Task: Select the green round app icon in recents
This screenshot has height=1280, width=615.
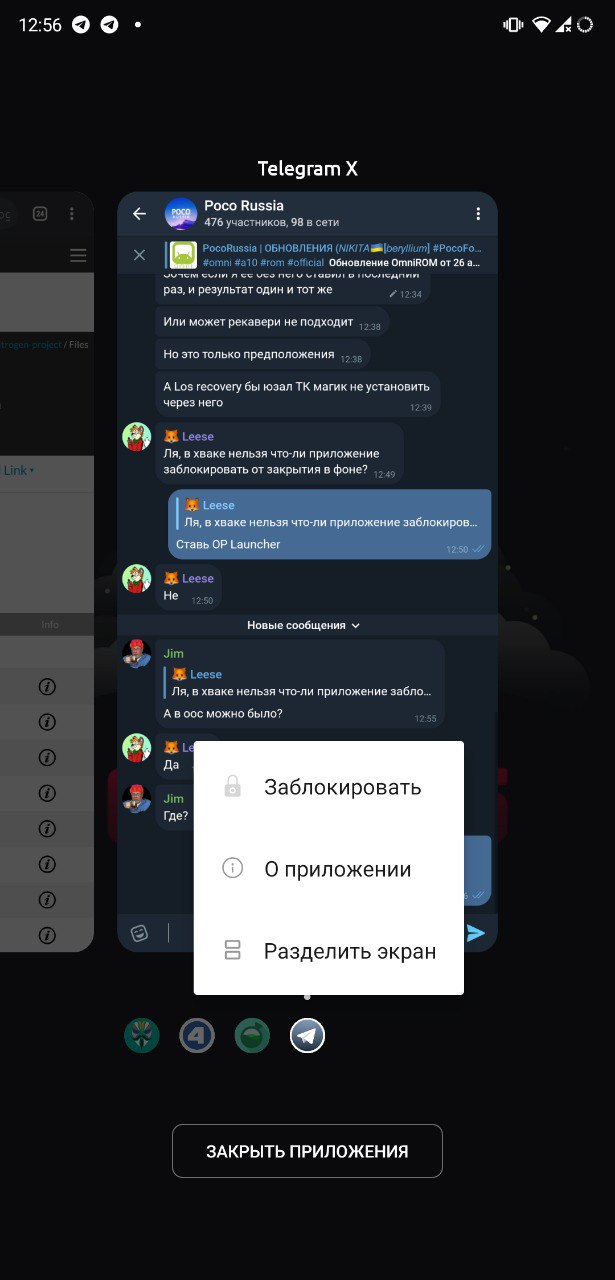Action: click(x=252, y=1036)
